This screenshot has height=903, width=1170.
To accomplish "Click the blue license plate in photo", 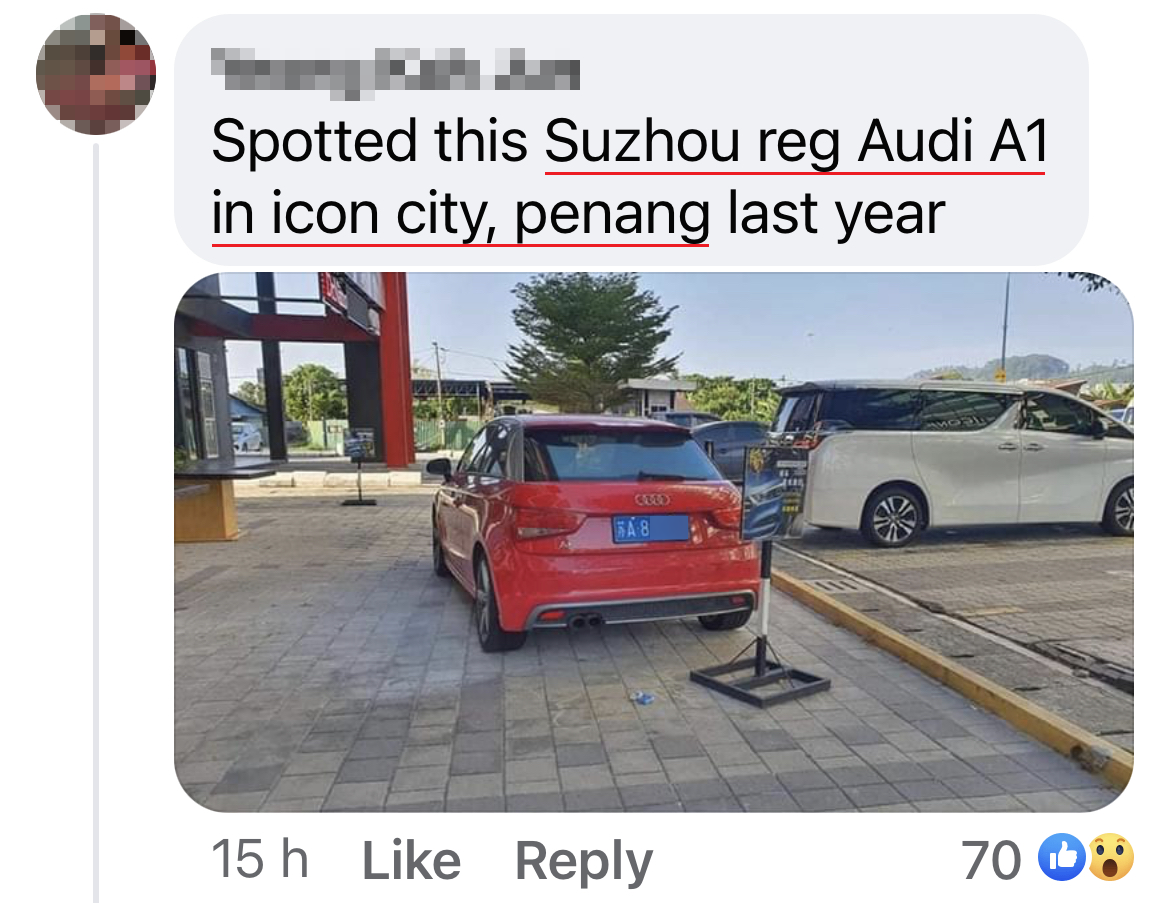I will click(x=651, y=529).
